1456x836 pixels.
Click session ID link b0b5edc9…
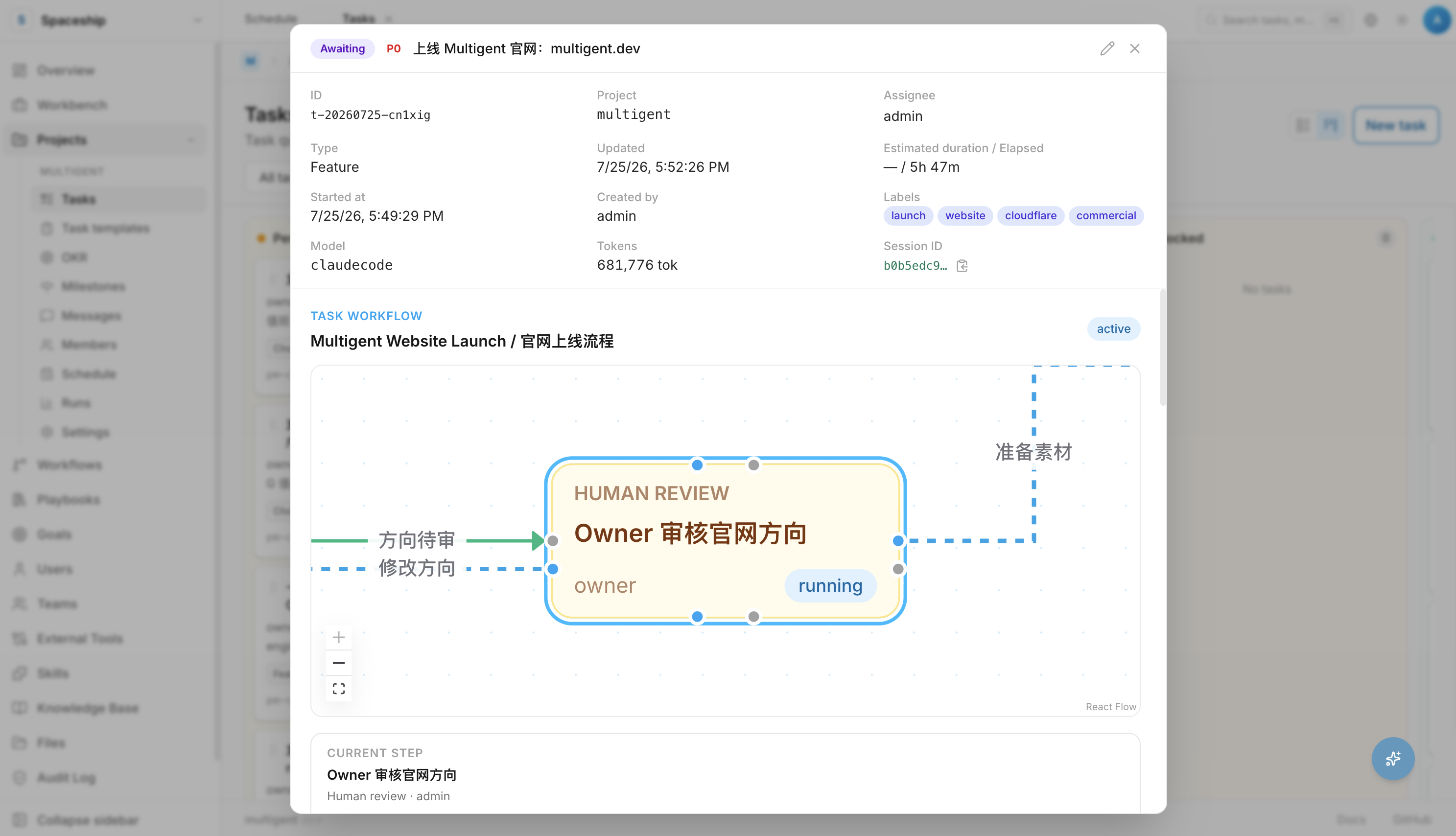click(x=915, y=266)
